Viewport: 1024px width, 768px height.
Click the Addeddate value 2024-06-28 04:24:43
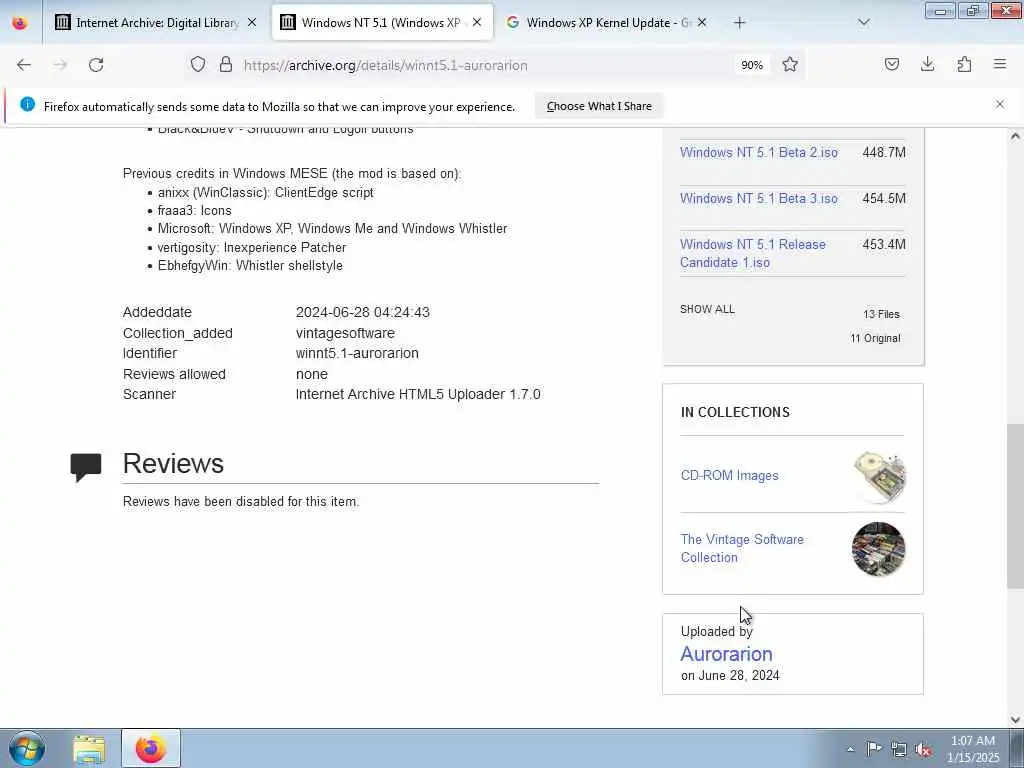tap(362, 312)
